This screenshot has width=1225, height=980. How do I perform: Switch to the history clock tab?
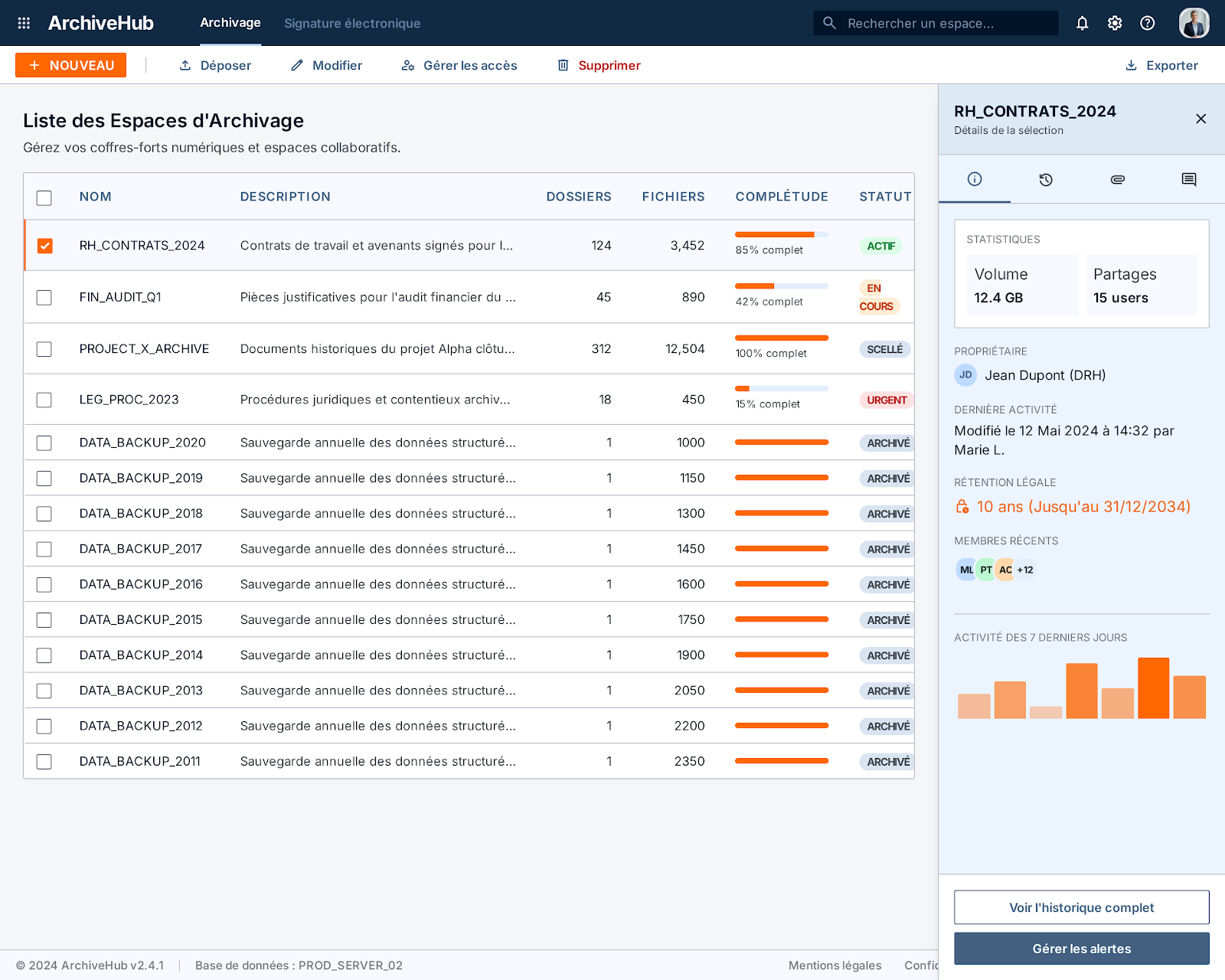click(1046, 179)
